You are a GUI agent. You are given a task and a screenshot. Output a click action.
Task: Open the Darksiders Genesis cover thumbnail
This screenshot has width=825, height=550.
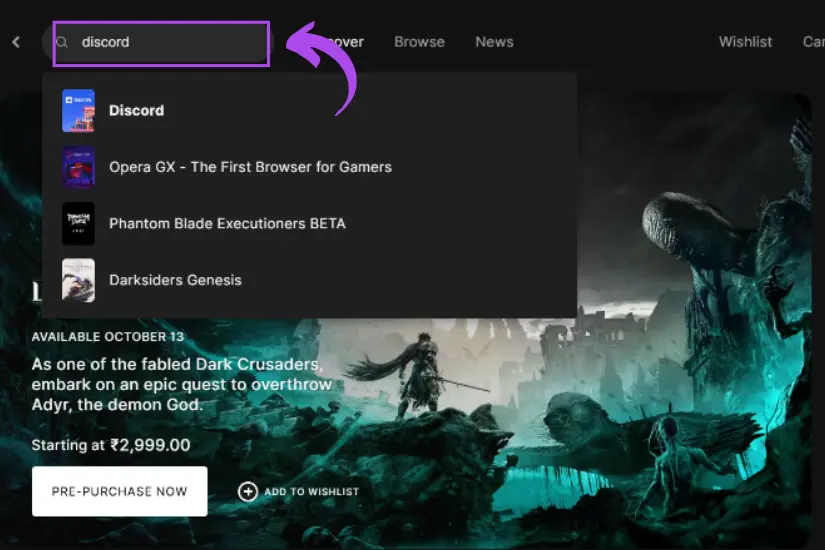pyautogui.click(x=78, y=280)
